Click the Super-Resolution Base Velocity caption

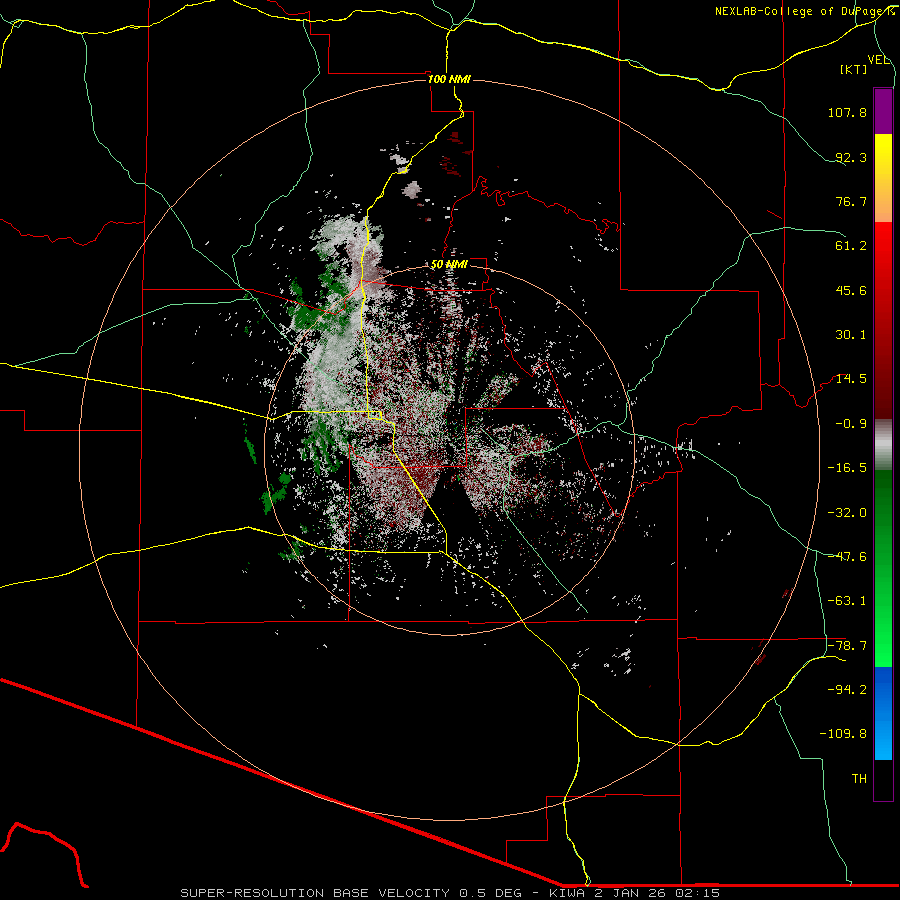coord(449,893)
